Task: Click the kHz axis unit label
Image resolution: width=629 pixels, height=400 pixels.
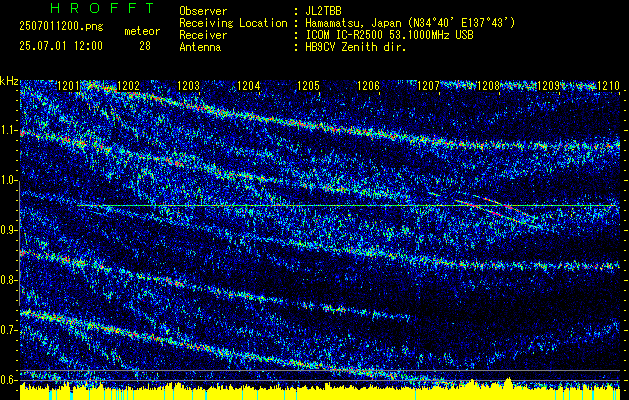Action: (9, 82)
